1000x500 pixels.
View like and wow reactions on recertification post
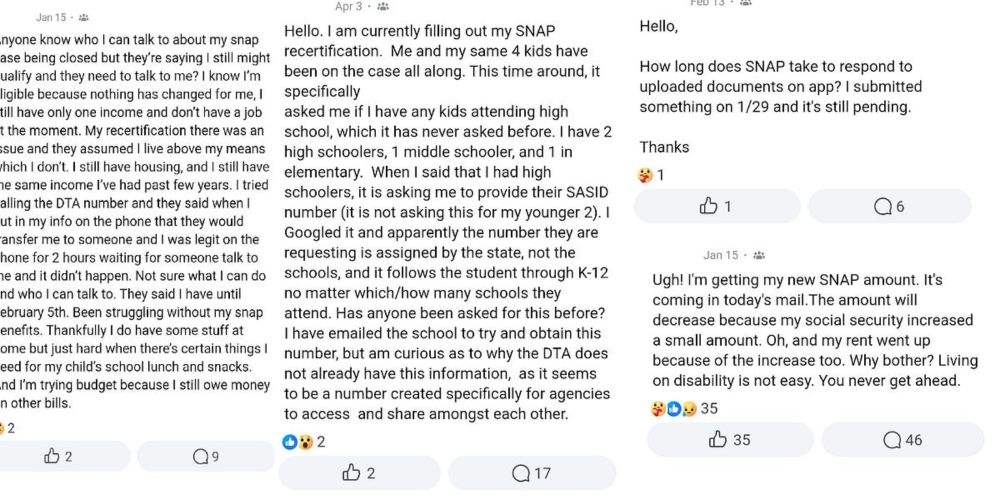[x=304, y=442]
